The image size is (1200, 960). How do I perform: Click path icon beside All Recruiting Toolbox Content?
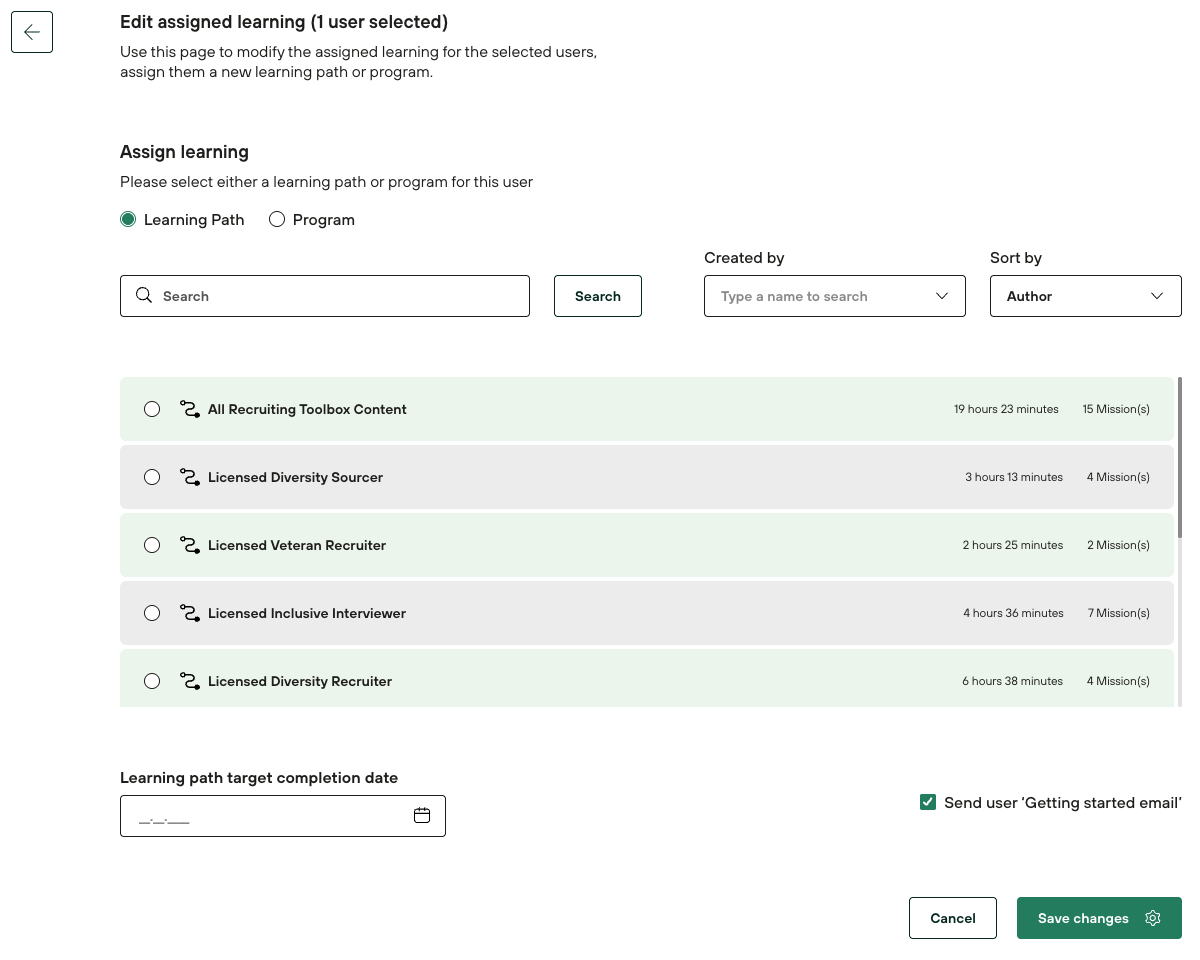(189, 409)
